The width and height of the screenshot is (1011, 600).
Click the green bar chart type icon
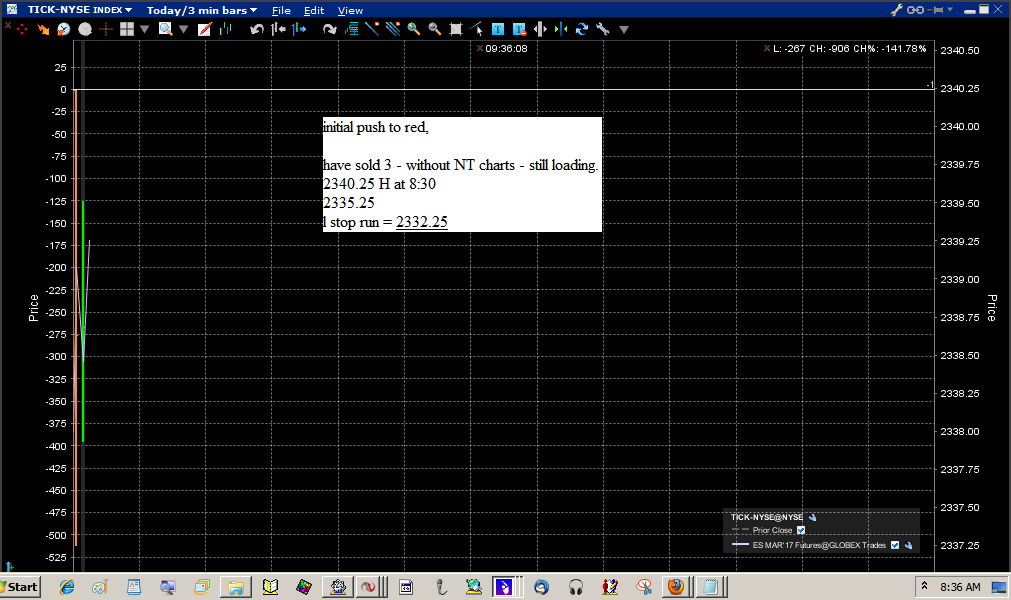(226, 29)
